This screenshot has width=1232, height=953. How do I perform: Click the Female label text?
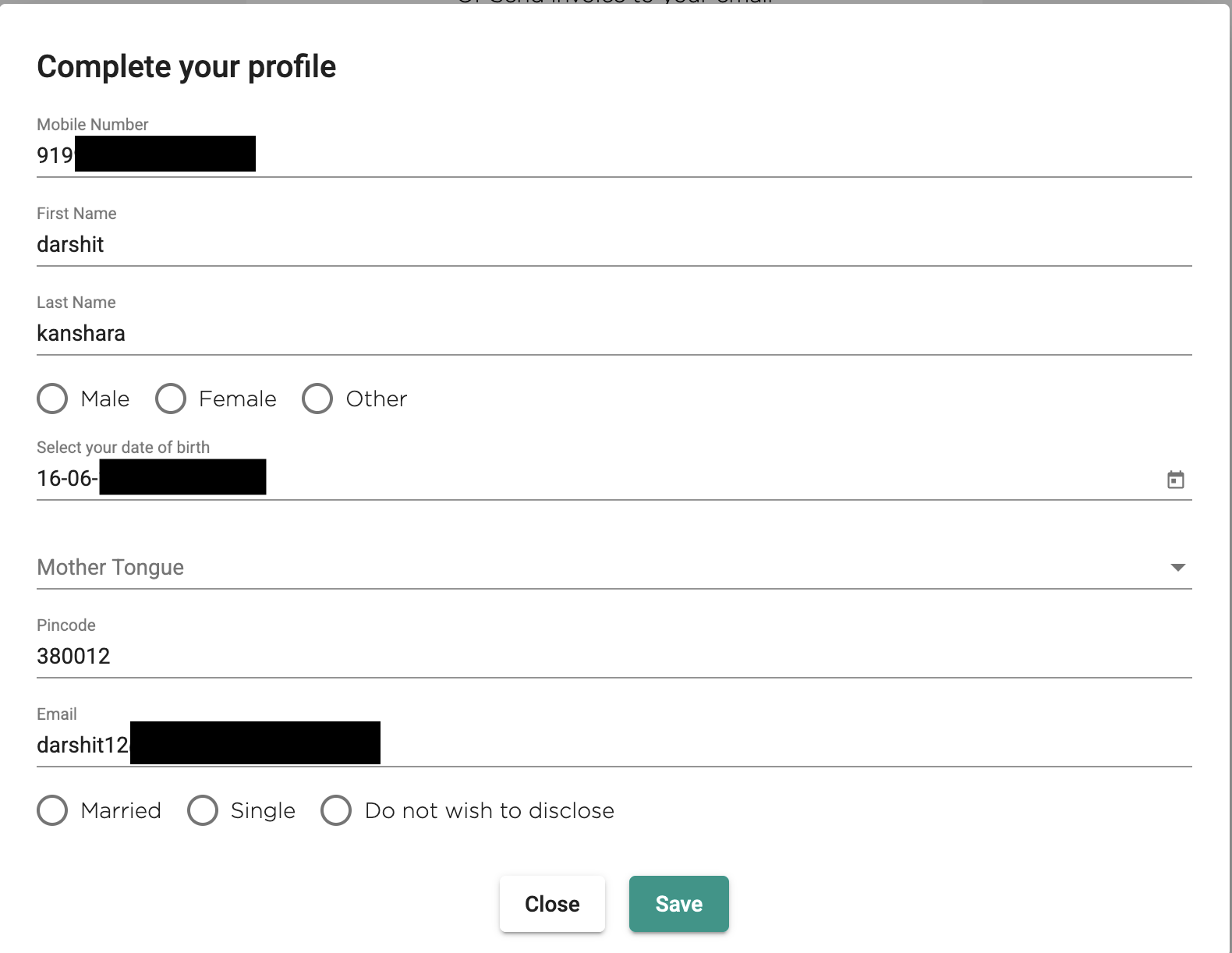tap(238, 399)
